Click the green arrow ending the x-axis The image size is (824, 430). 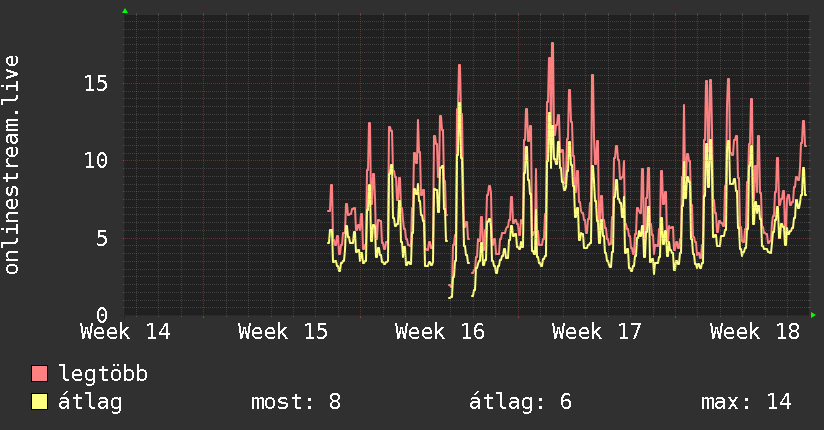coord(813,315)
